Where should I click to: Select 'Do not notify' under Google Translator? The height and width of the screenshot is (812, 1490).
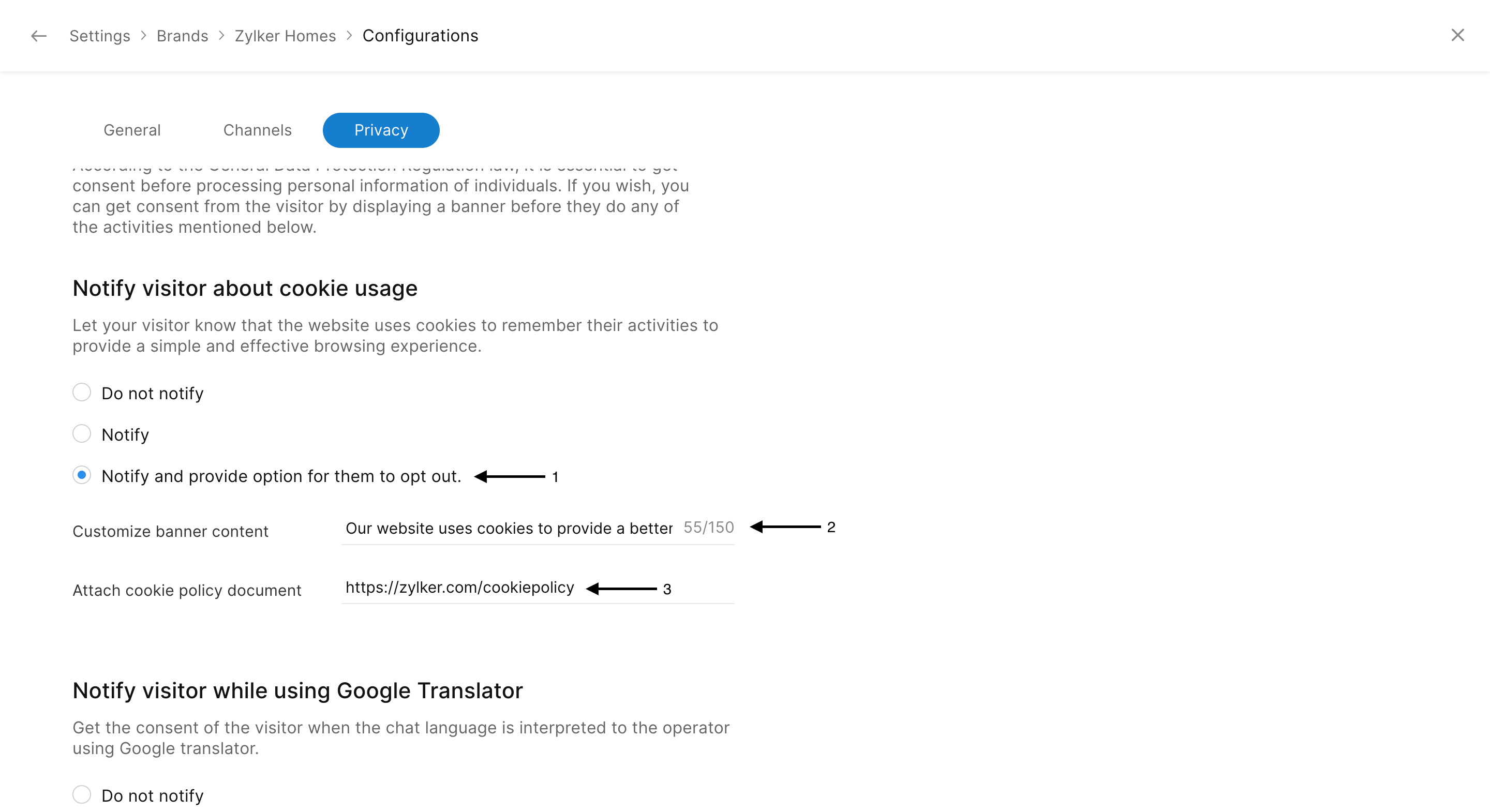point(82,794)
